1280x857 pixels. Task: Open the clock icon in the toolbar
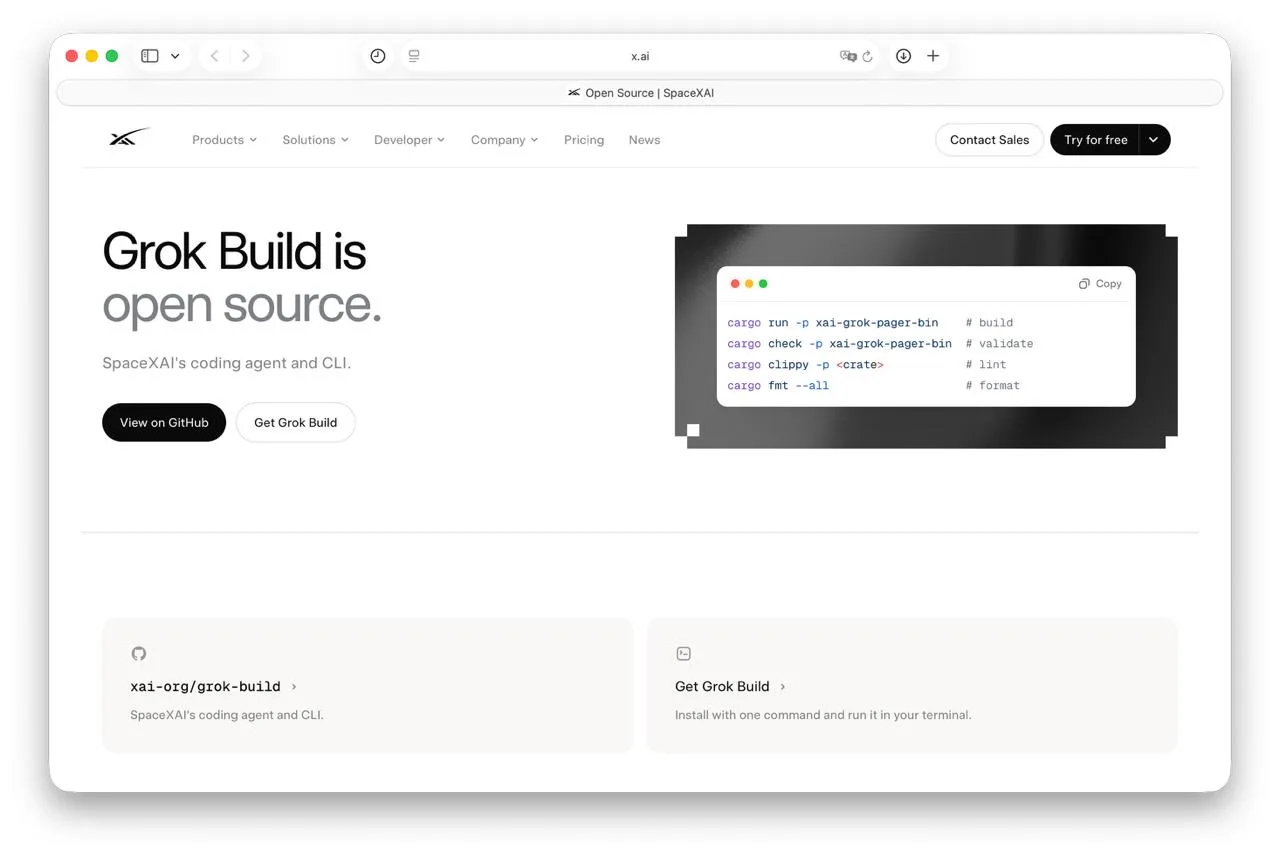point(378,56)
